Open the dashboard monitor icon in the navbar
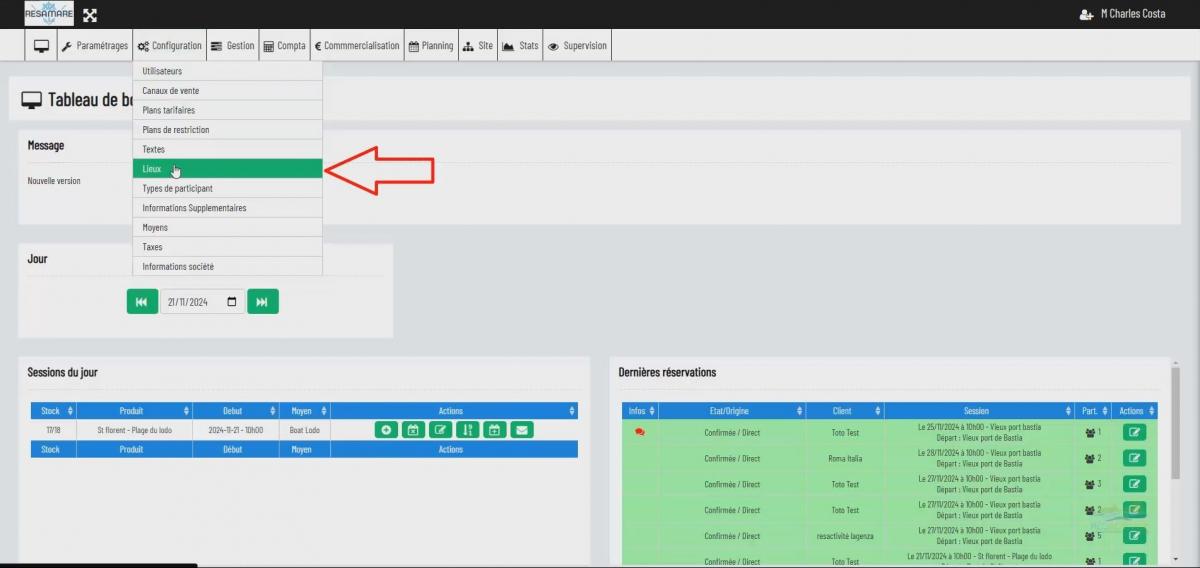This screenshot has height=568, width=1200. pyautogui.click(x=41, y=46)
